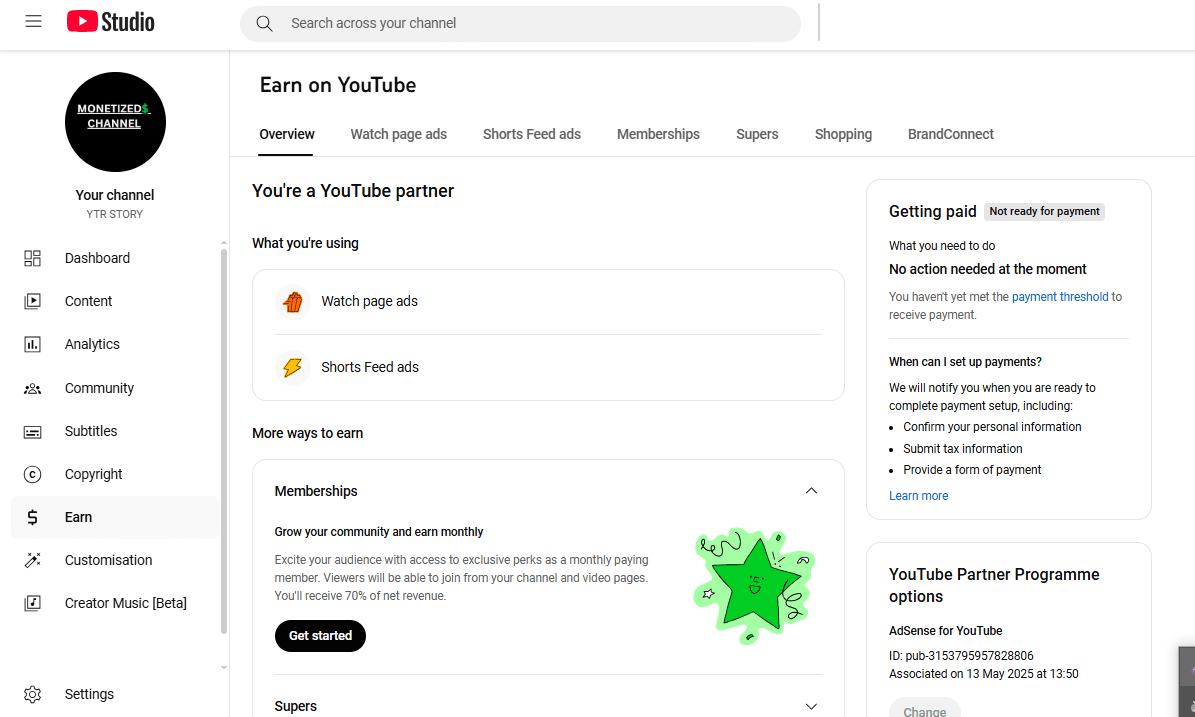Click the Creator Music icon
The image size is (1195, 717).
32,603
